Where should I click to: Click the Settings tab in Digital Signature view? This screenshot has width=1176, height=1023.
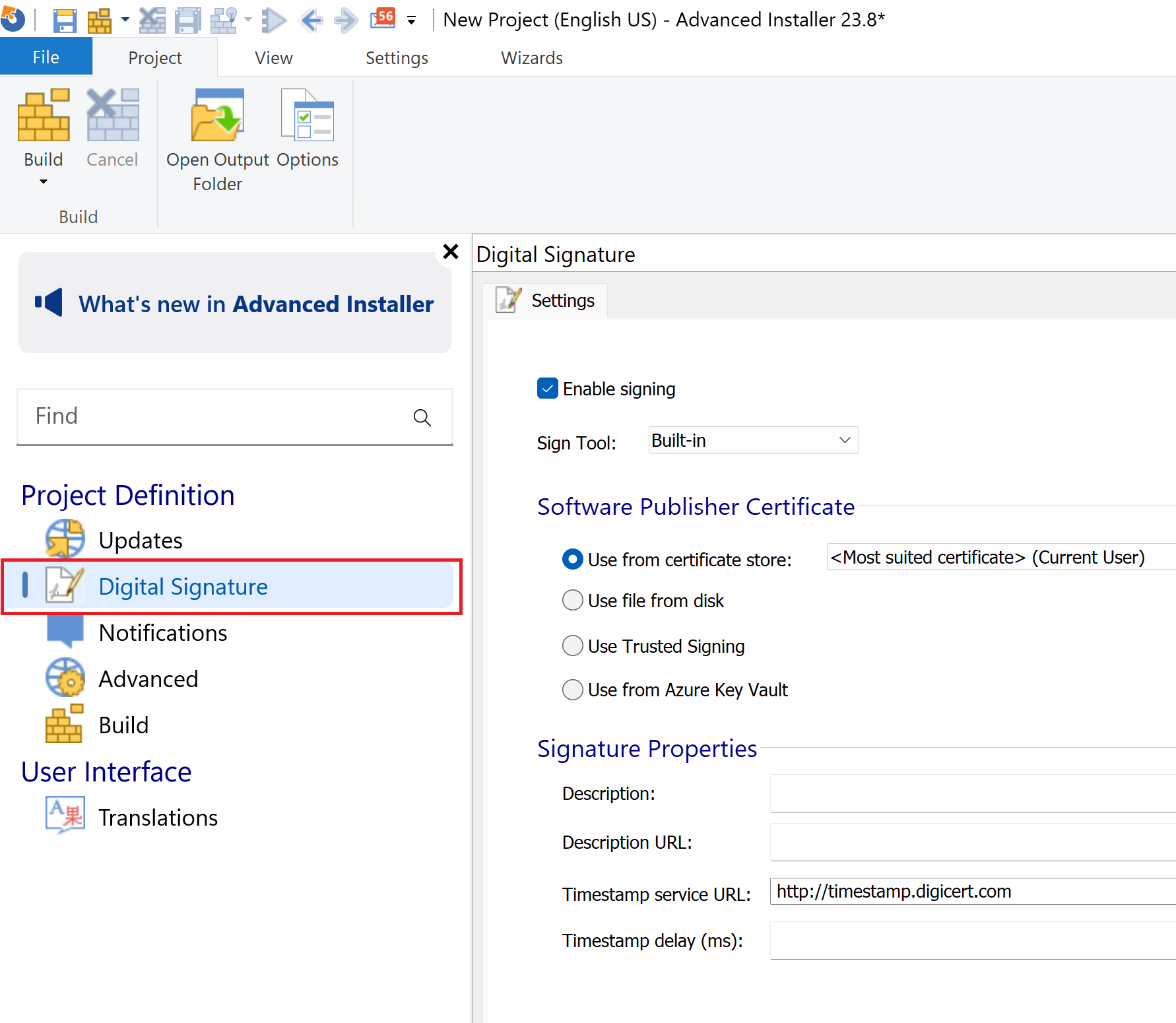tap(546, 301)
